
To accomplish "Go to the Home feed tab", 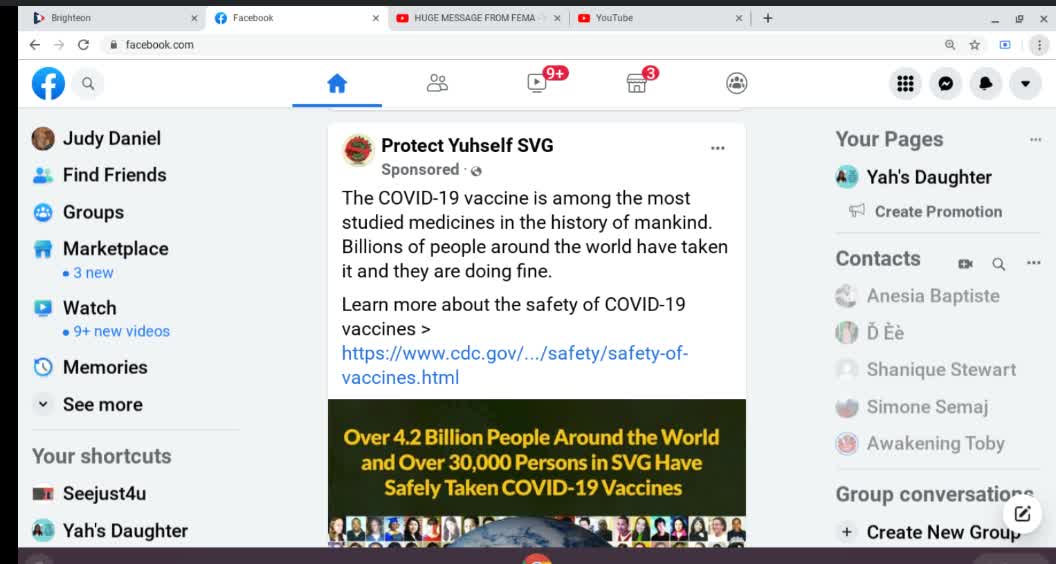I will pyautogui.click(x=337, y=84).
